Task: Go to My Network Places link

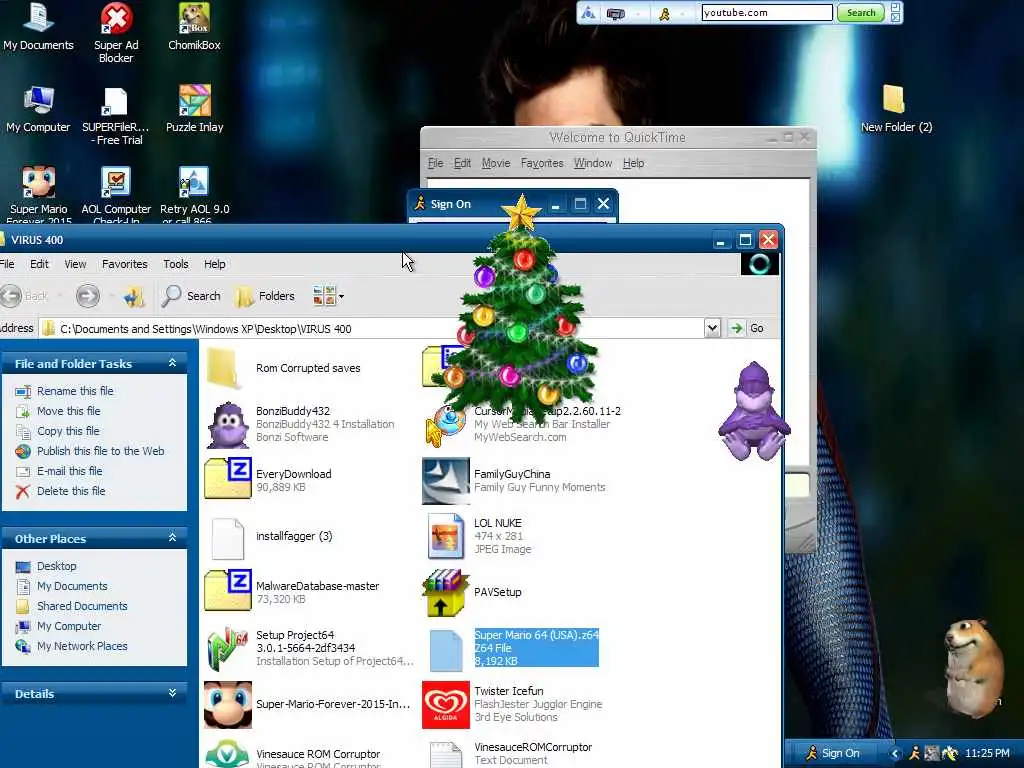Action: [x=82, y=646]
